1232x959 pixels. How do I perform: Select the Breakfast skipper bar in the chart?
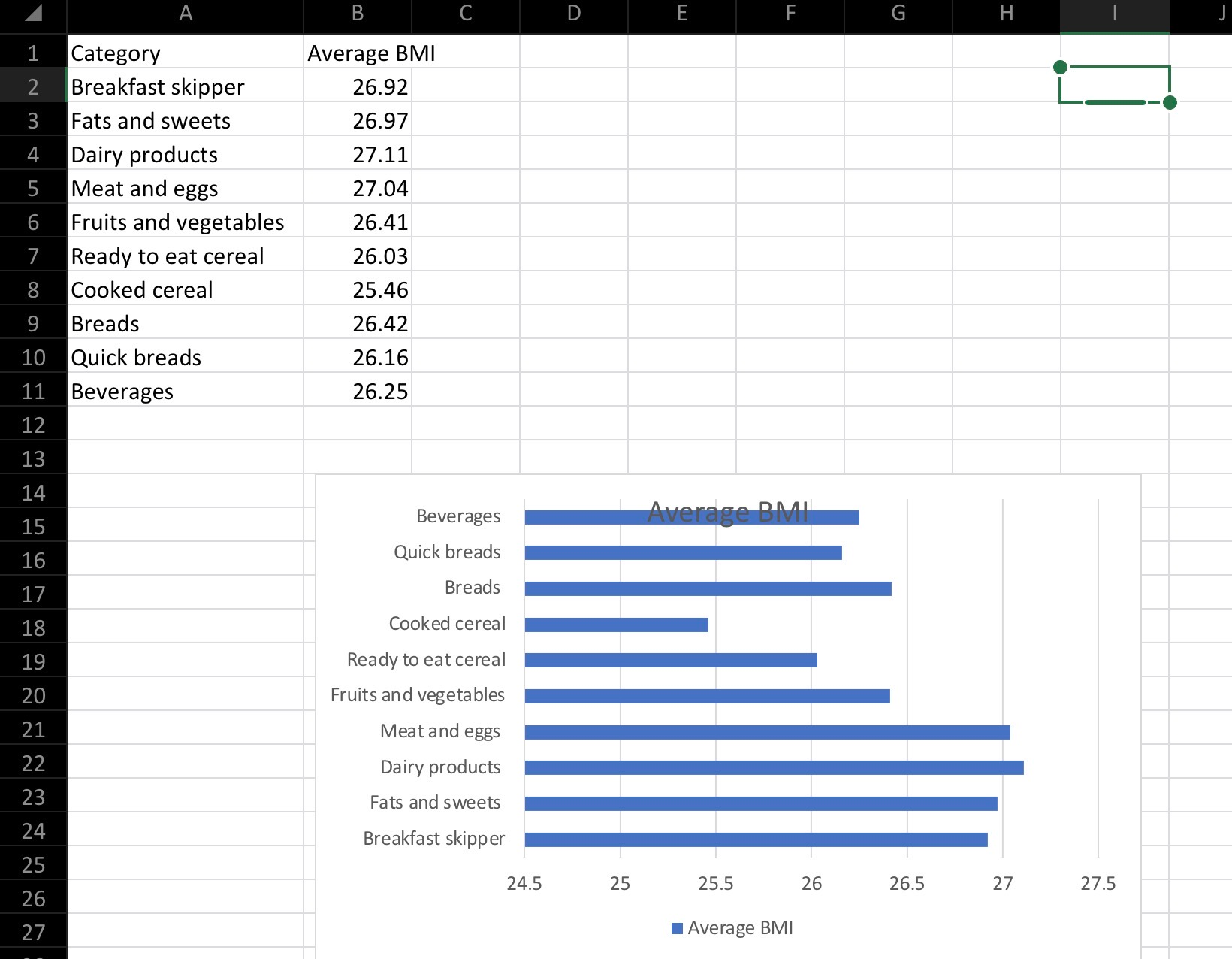click(756, 840)
